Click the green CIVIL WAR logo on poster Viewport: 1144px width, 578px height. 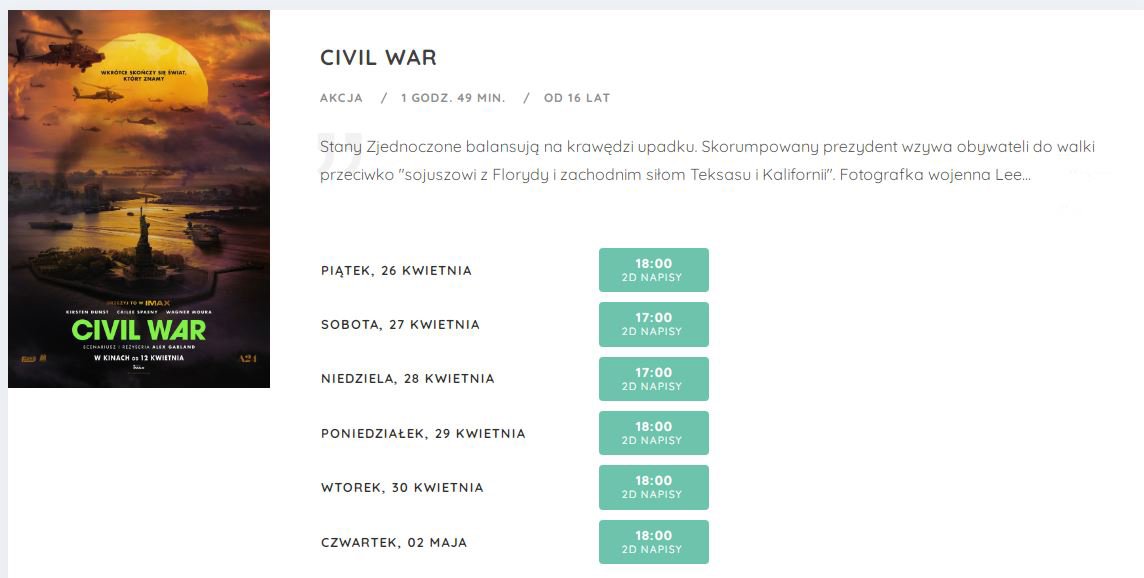[139, 331]
